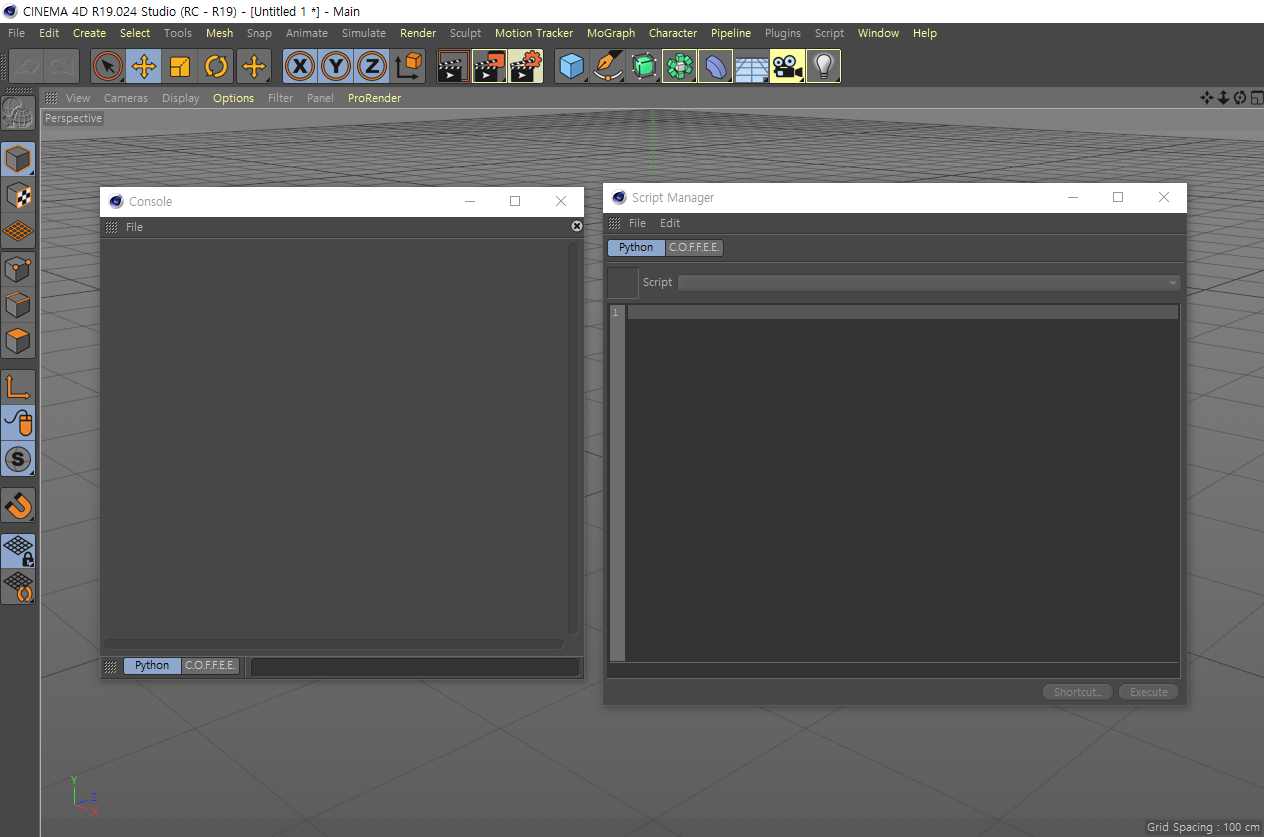Add a Camera object
The width and height of the screenshot is (1264, 837).
coord(787,67)
